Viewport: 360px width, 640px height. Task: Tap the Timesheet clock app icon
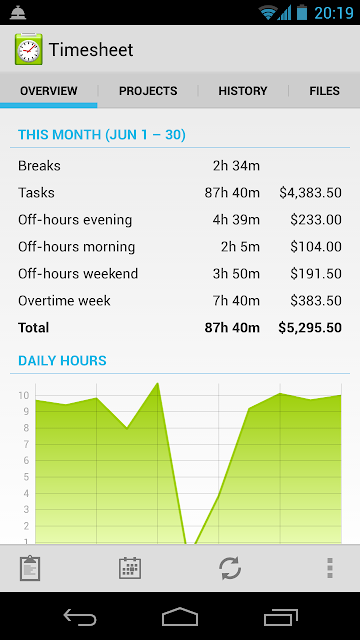tap(29, 49)
